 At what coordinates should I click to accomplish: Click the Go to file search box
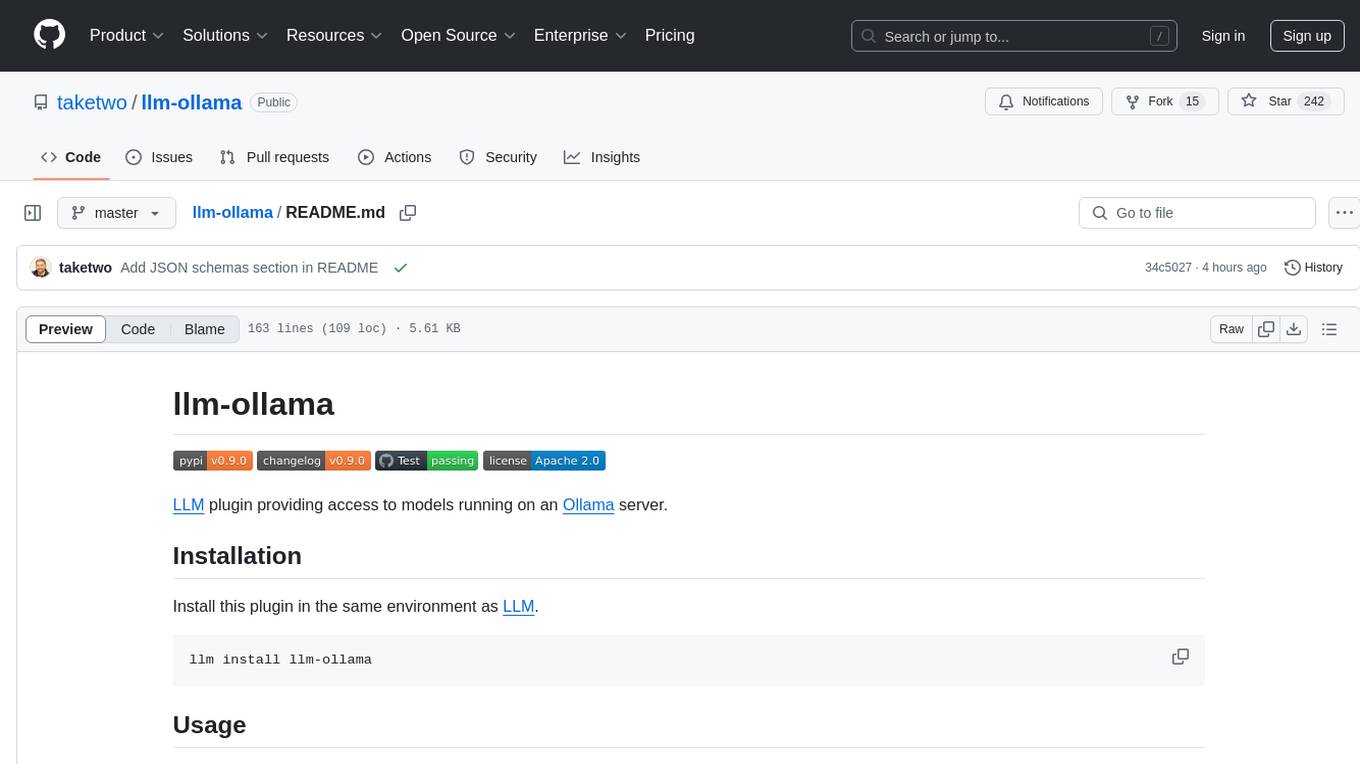[1197, 213]
